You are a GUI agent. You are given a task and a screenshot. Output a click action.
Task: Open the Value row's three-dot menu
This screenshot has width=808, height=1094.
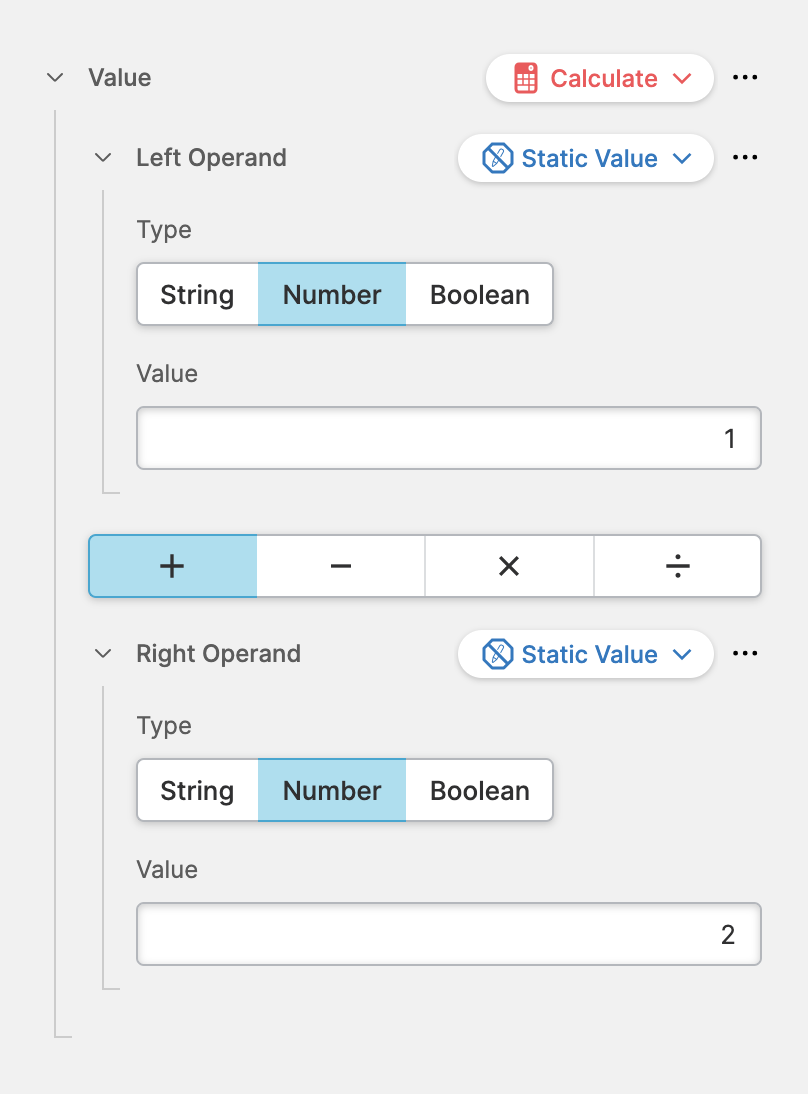(745, 78)
